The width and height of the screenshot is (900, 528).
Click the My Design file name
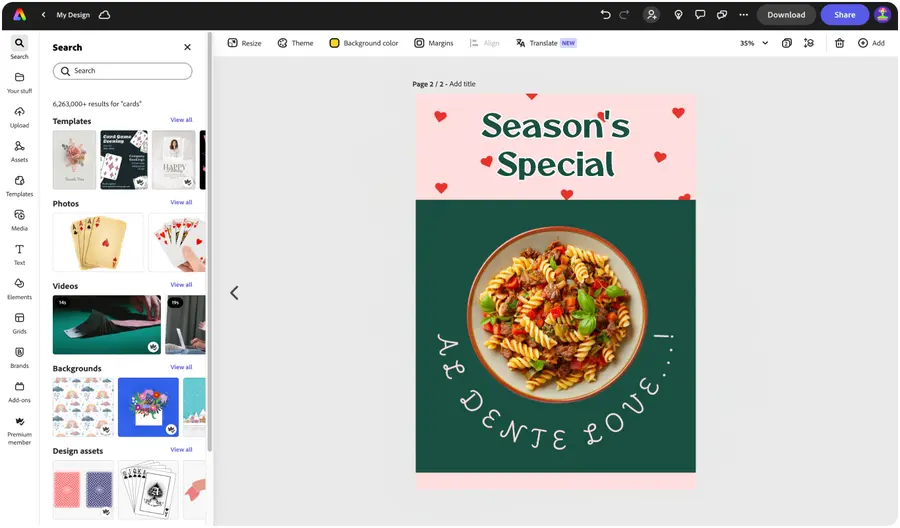tap(73, 15)
